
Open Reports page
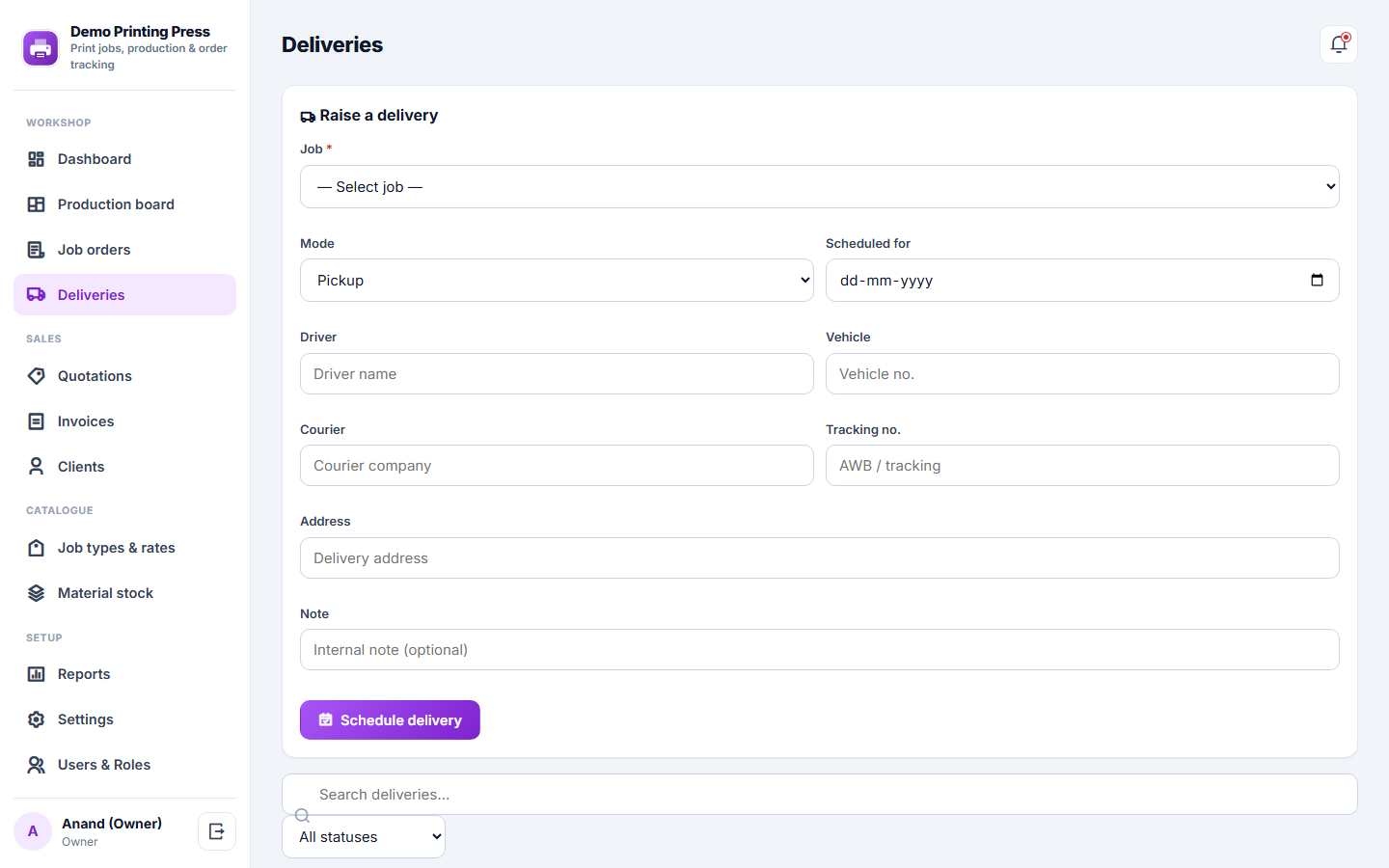[x=124, y=674]
